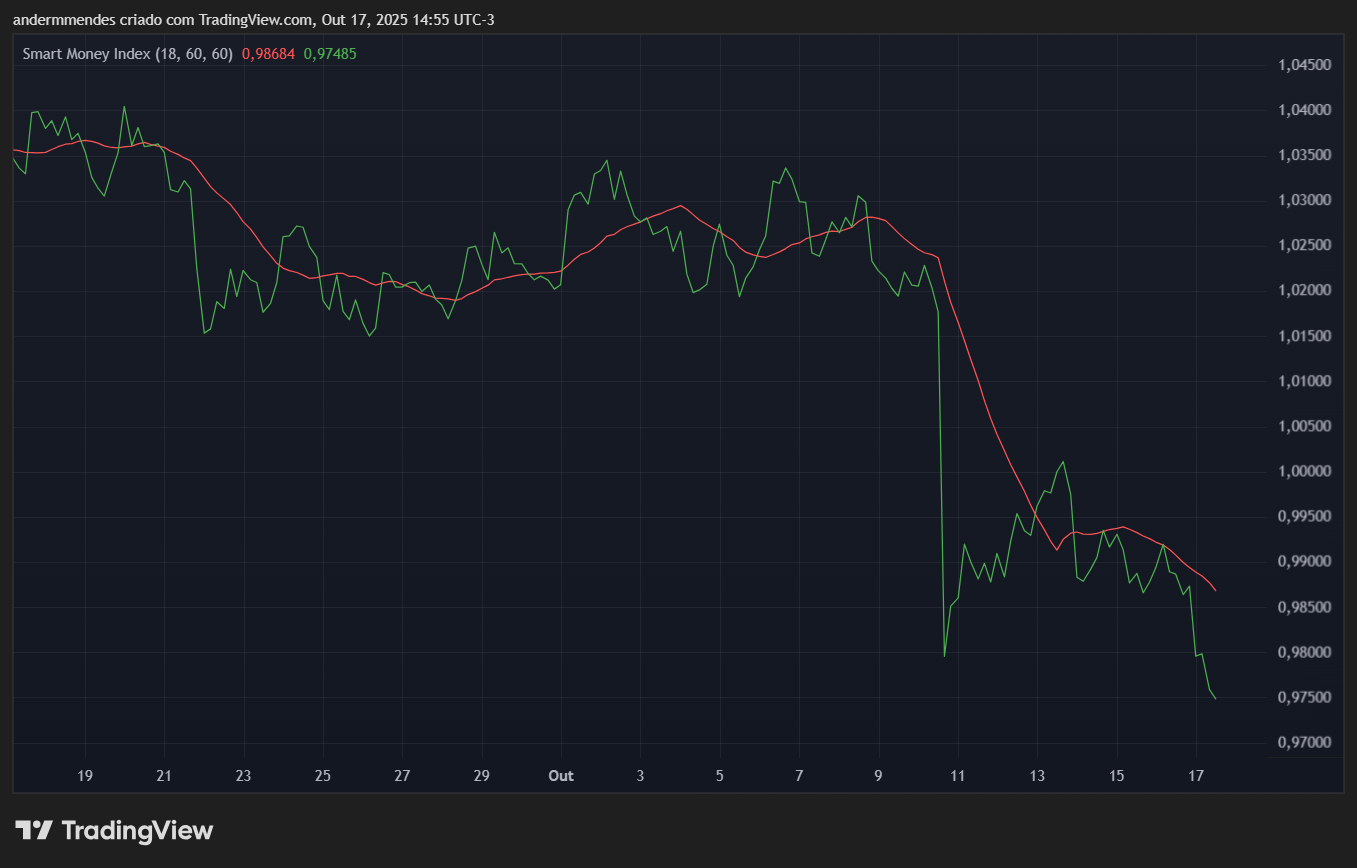
Task: Select the 0,97000 price scale label
Action: [x=1304, y=742]
